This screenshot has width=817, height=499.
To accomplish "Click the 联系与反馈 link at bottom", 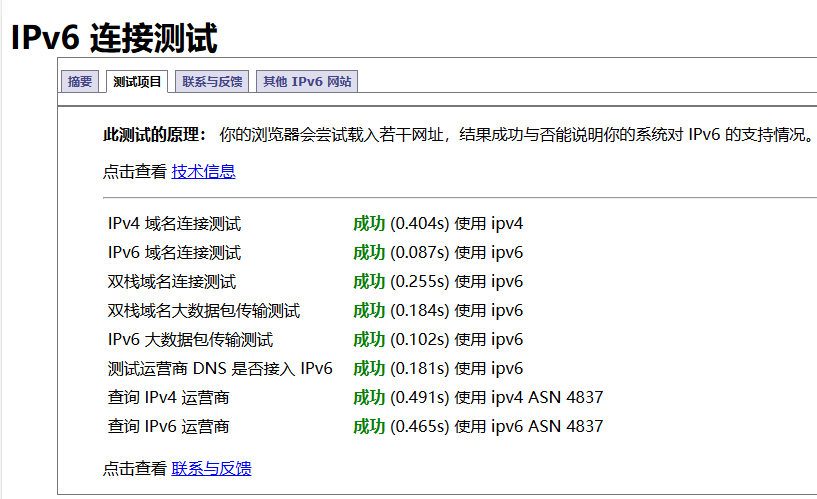I will [211, 468].
